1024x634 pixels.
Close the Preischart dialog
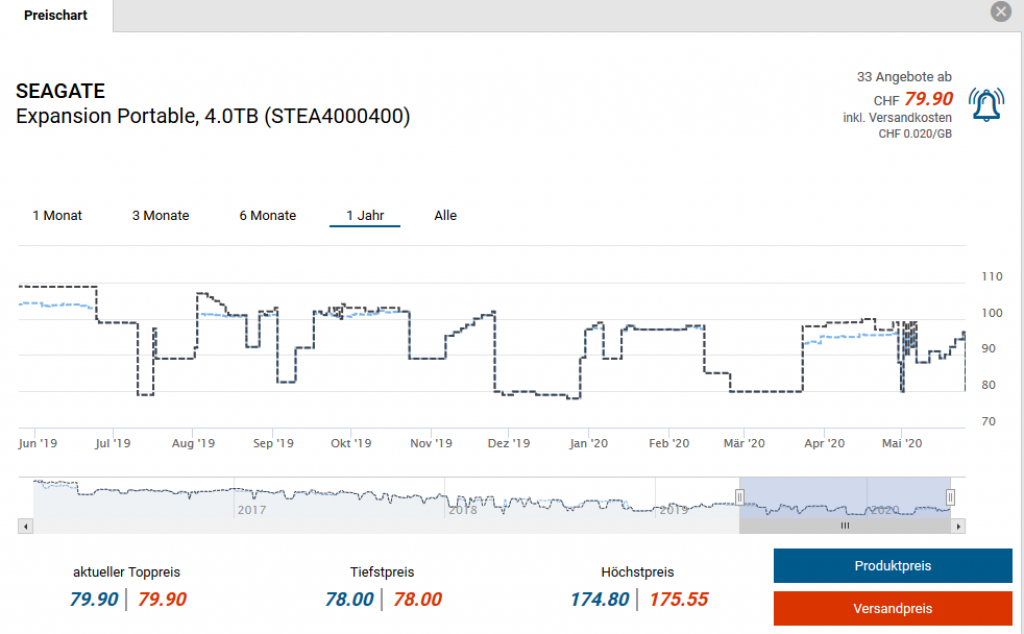point(1001,12)
